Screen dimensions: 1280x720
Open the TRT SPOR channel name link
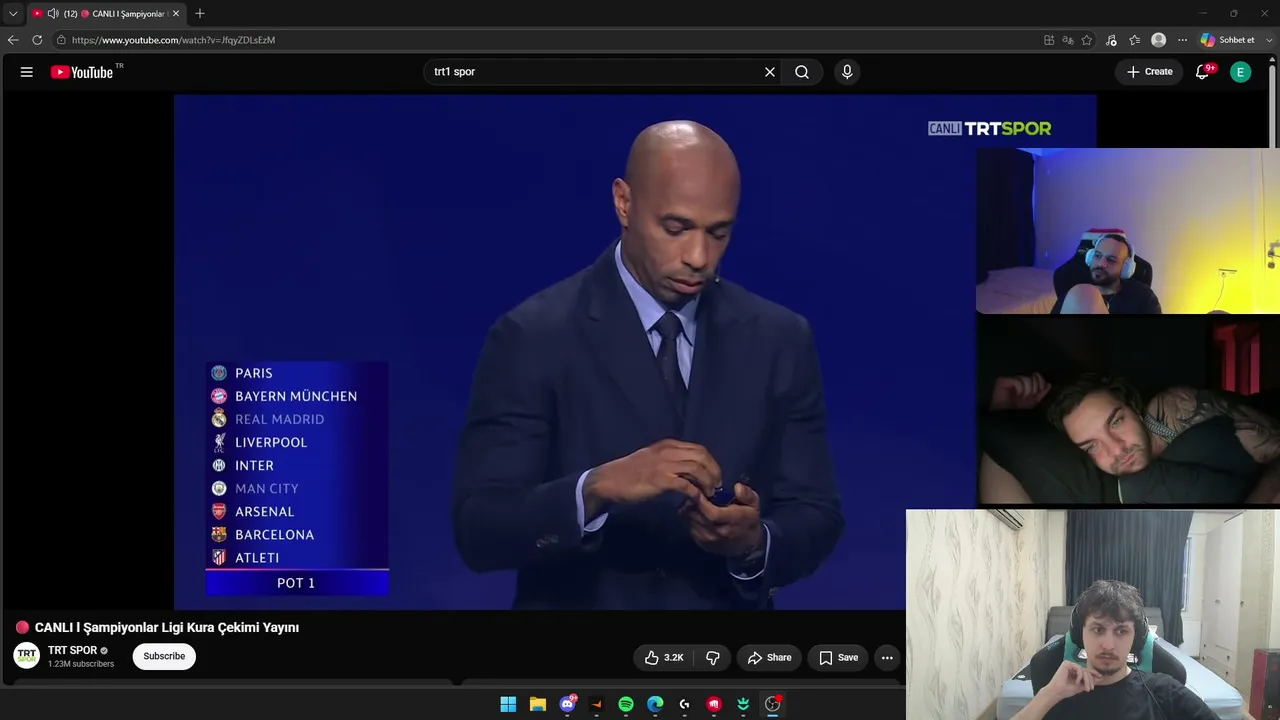(73, 650)
